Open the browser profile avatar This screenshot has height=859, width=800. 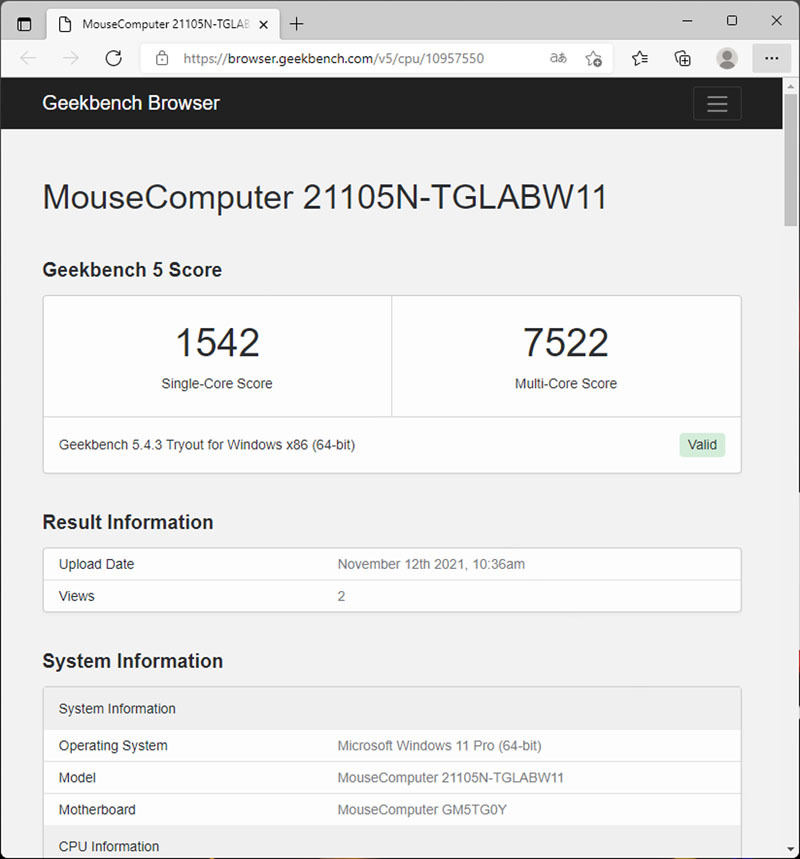pyautogui.click(x=727, y=58)
